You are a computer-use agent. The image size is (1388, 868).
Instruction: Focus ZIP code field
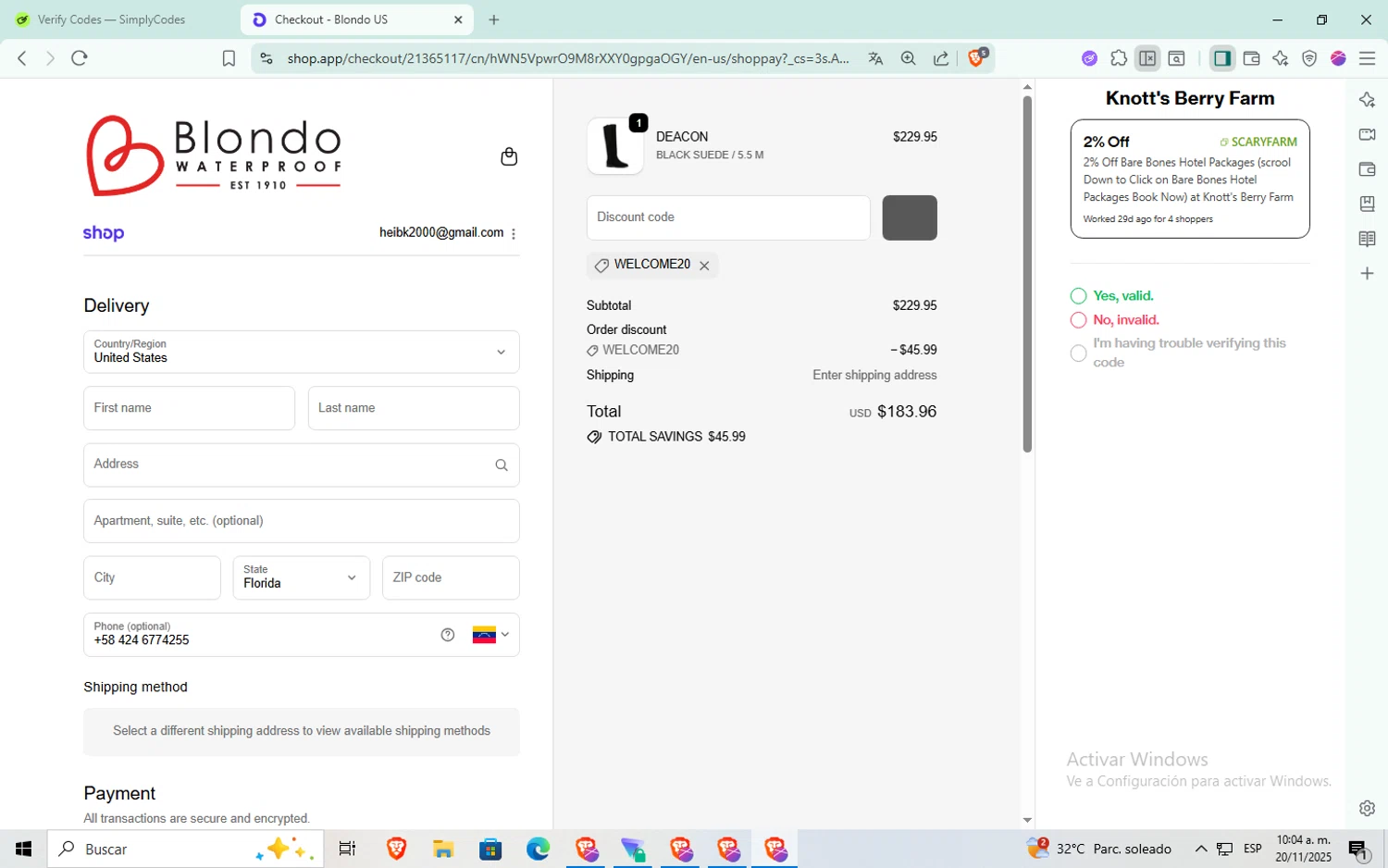[451, 577]
